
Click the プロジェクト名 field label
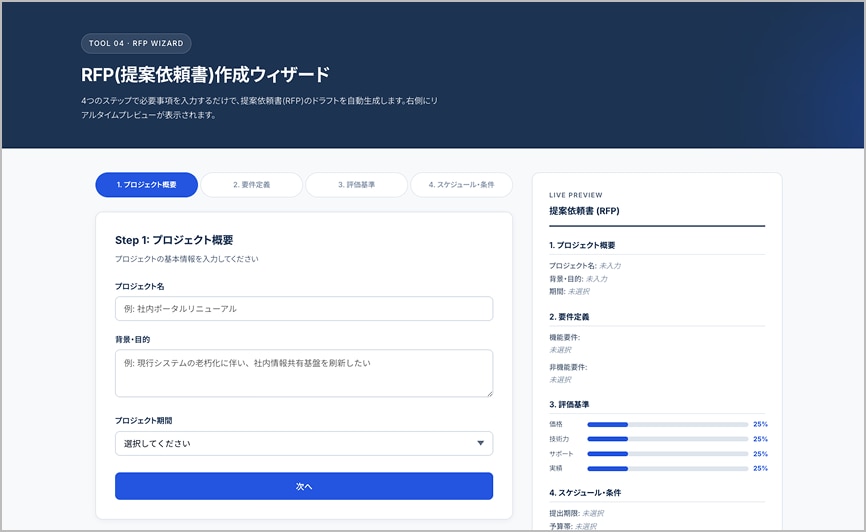click(x=140, y=286)
